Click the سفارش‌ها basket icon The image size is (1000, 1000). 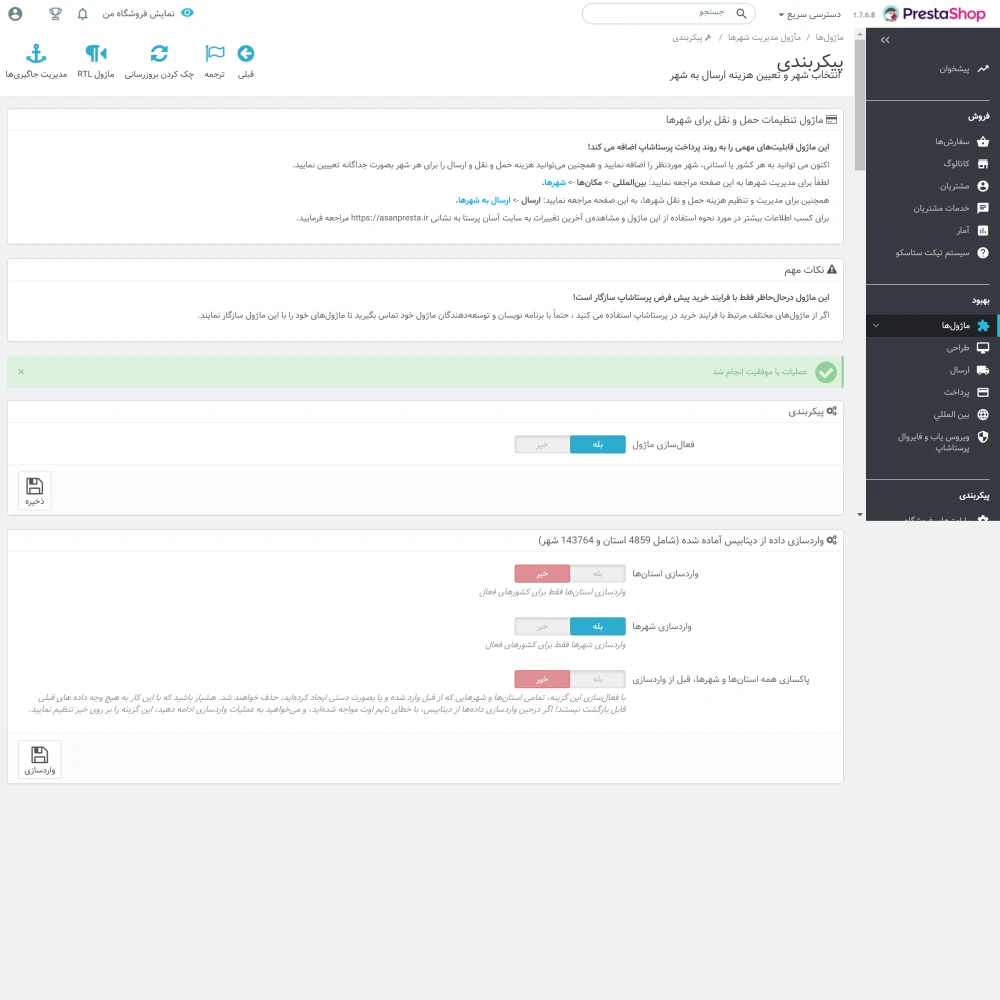click(983, 142)
